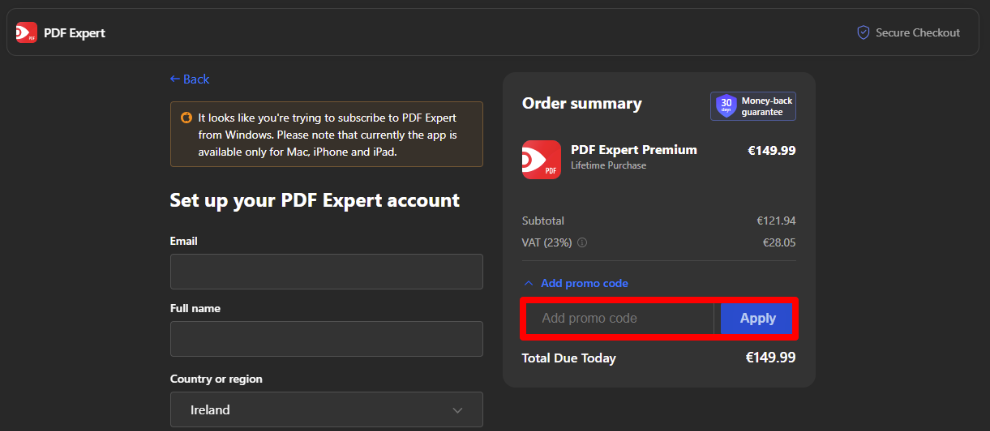Click the Secure Checkout shield icon
The image size is (990, 431).
[862, 32]
